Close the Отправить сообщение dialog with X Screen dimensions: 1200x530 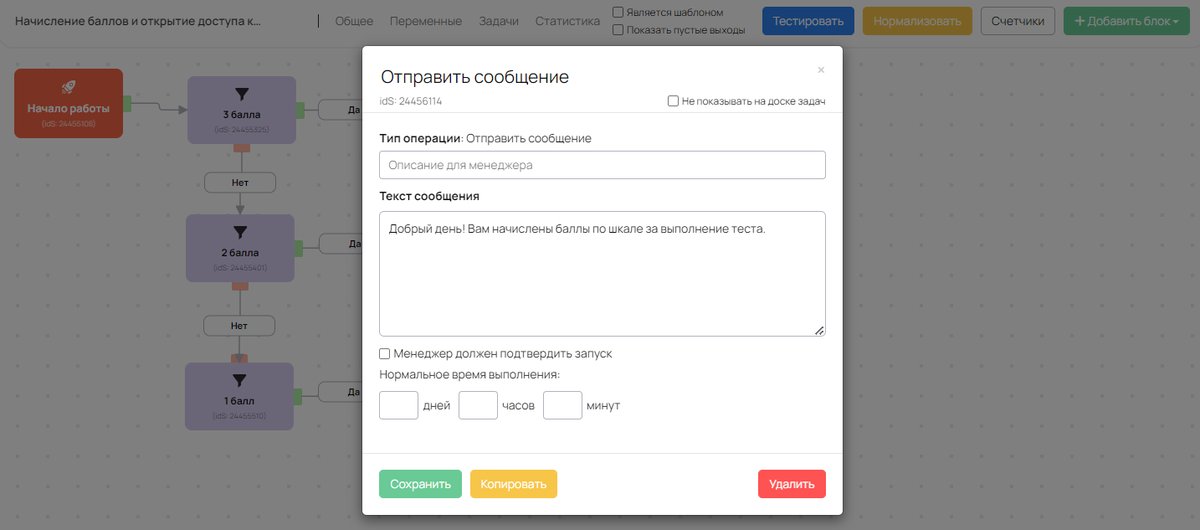821,70
